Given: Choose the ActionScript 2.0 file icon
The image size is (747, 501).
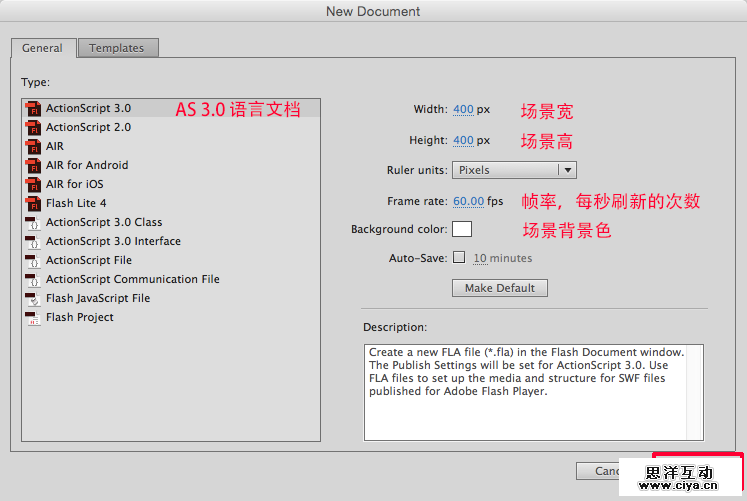Looking at the screenshot, I should 33,127.
